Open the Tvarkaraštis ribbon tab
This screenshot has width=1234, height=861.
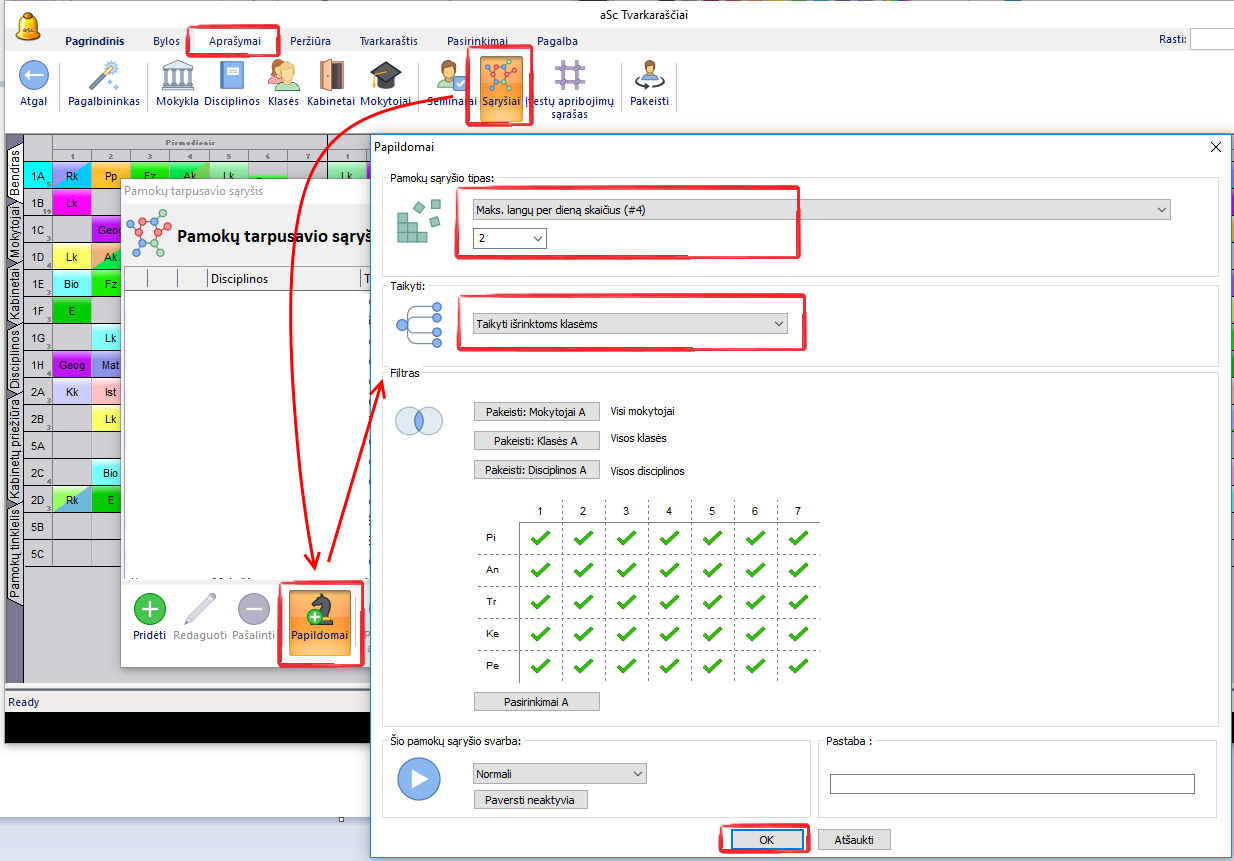[x=388, y=41]
